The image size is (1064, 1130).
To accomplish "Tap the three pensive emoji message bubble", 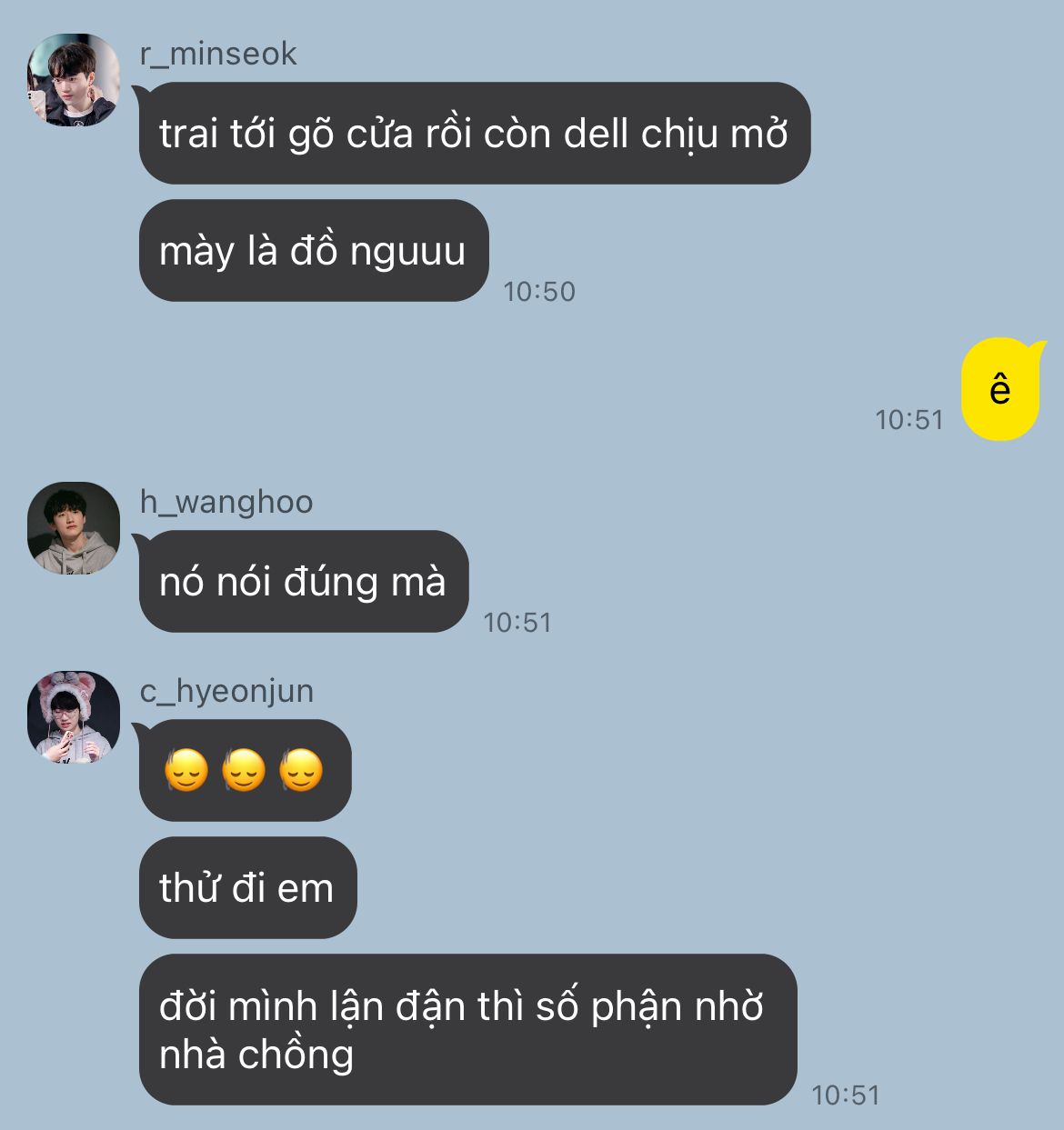I will pos(245,771).
